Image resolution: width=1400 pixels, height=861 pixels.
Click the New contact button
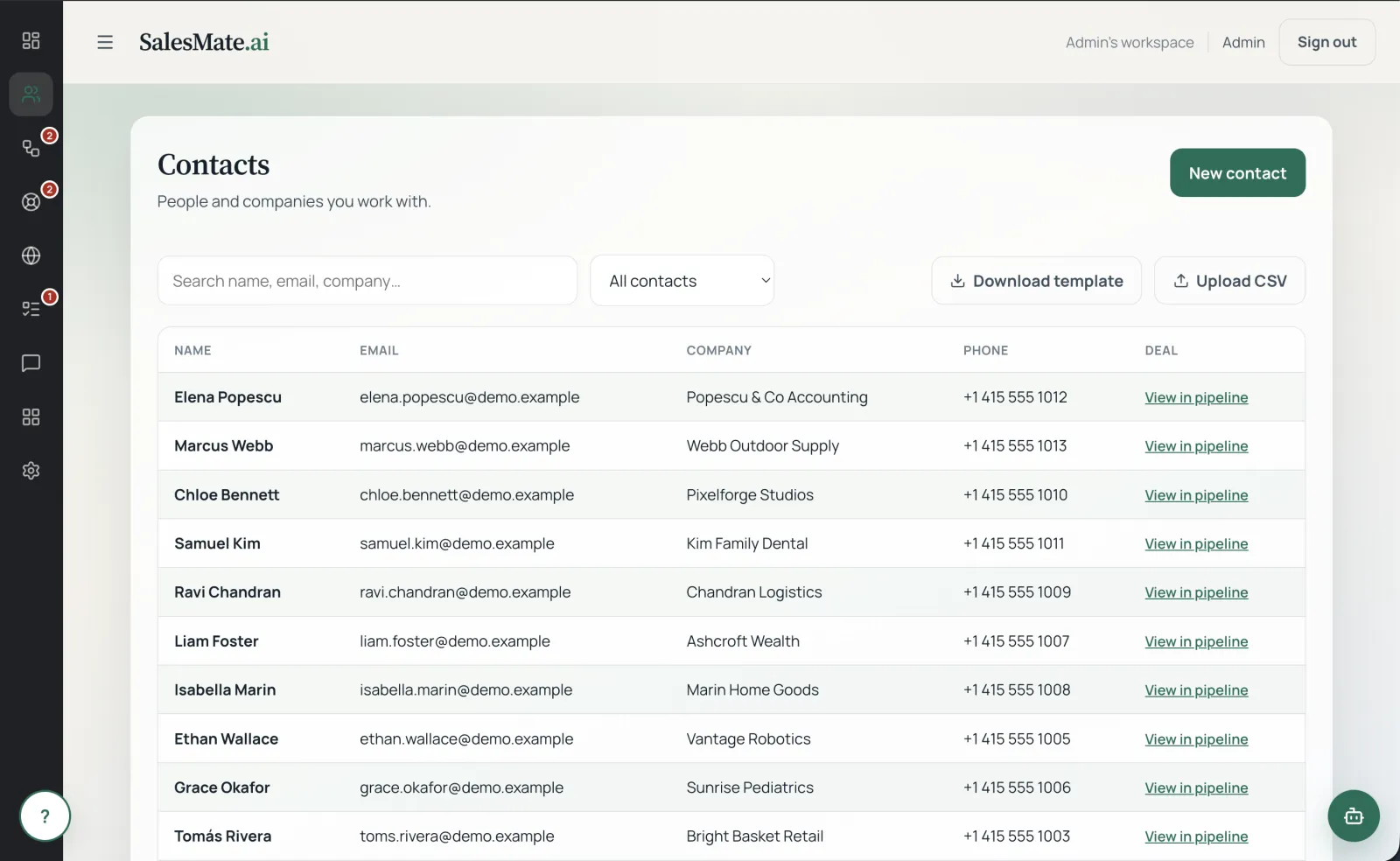(1237, 172)
